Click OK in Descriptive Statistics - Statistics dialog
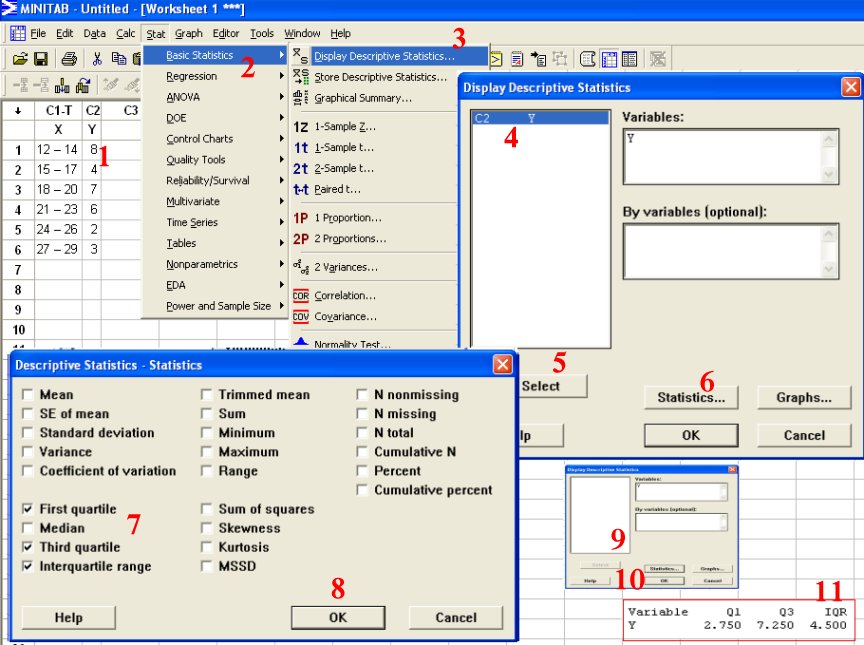864x645 pixels. [338, 617]
